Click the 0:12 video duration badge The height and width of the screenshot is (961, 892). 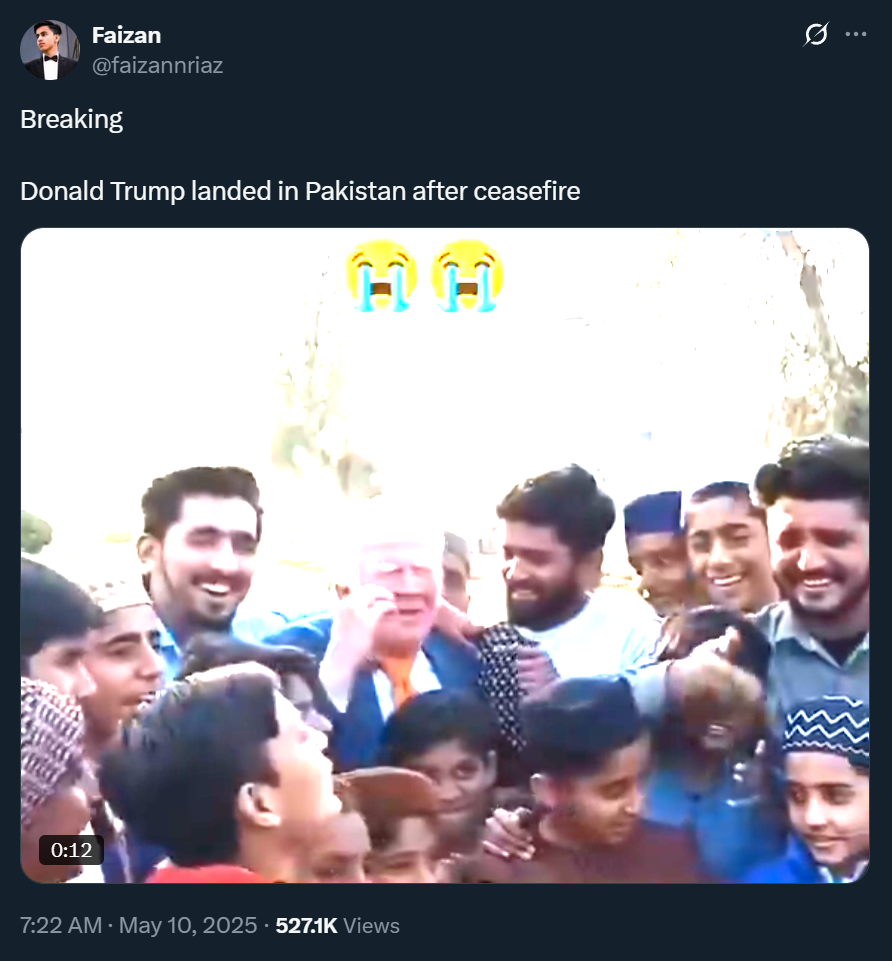click(x=71, y=850)
